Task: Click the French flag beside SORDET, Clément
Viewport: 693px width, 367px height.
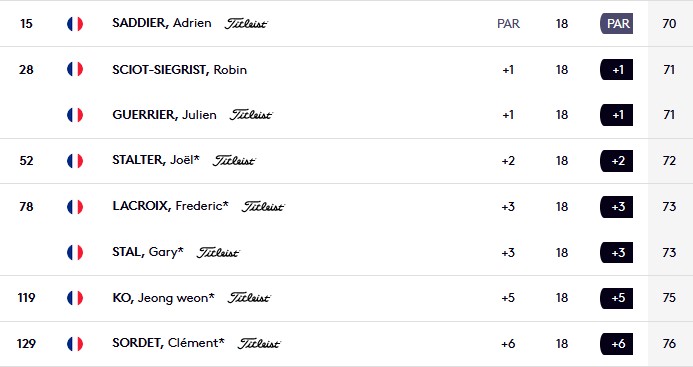Action: point(75,344)
